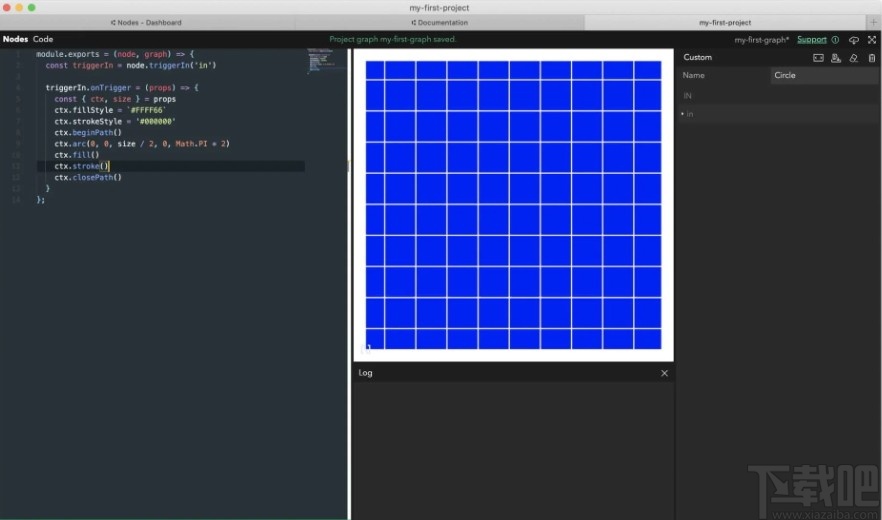Screen dimensions: 882x520
Task: Click the red window close button
Action: [7, 7]
